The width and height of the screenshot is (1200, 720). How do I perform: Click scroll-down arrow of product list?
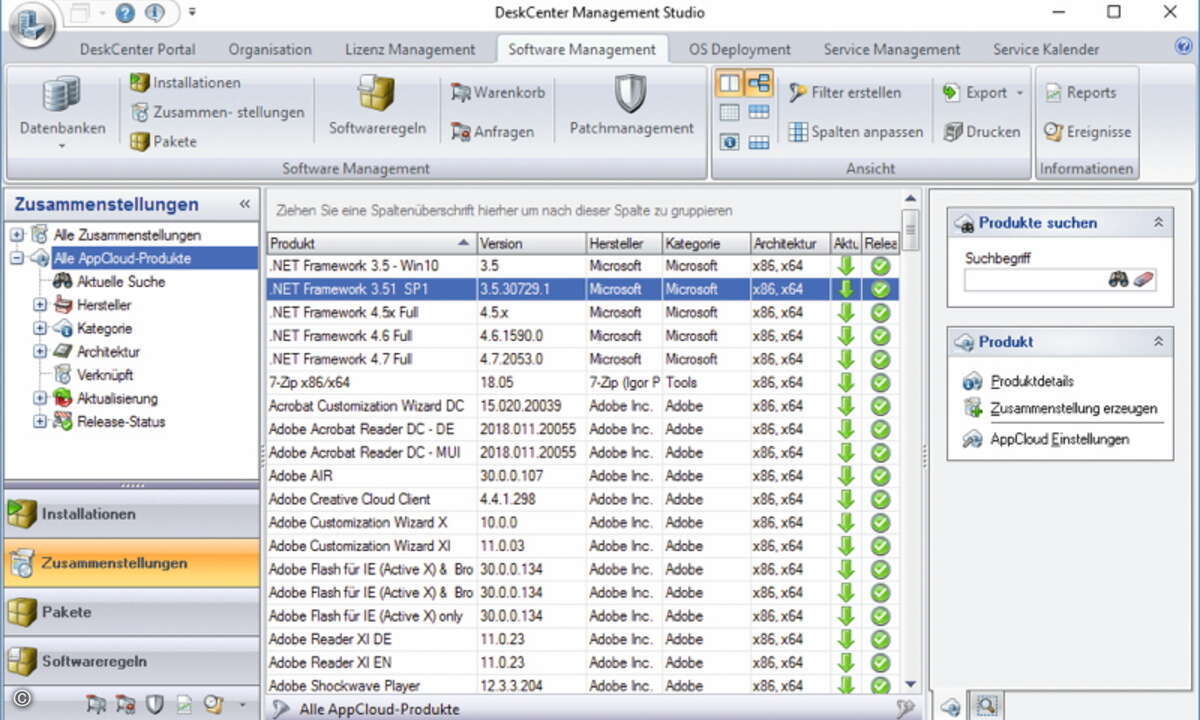[x=909, y=684]
